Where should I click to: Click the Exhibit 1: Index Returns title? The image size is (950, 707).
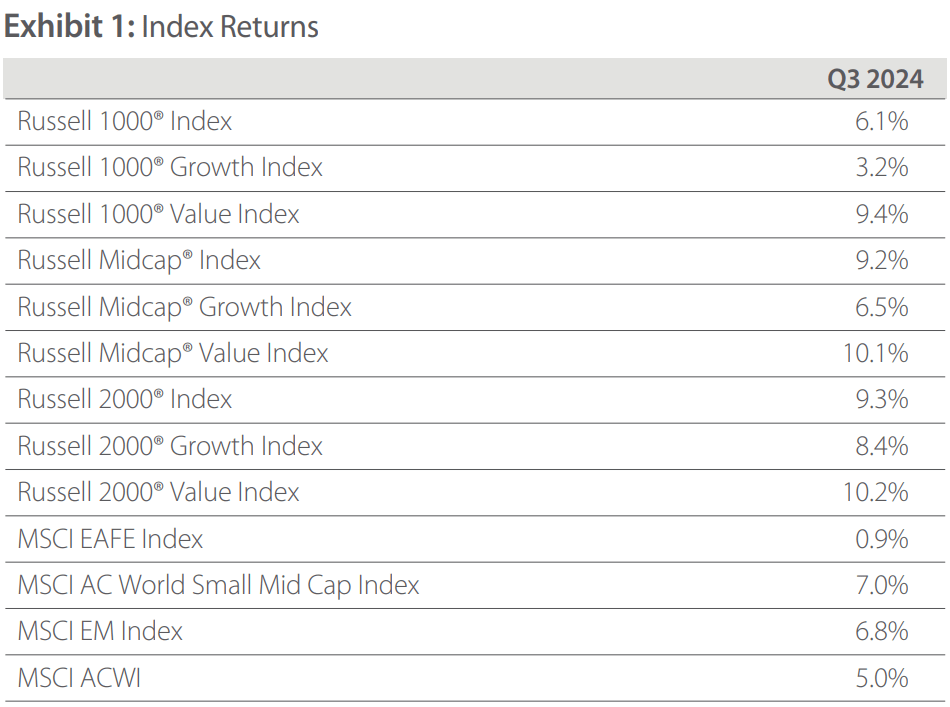pyautogui.click(x=161, y=26)
